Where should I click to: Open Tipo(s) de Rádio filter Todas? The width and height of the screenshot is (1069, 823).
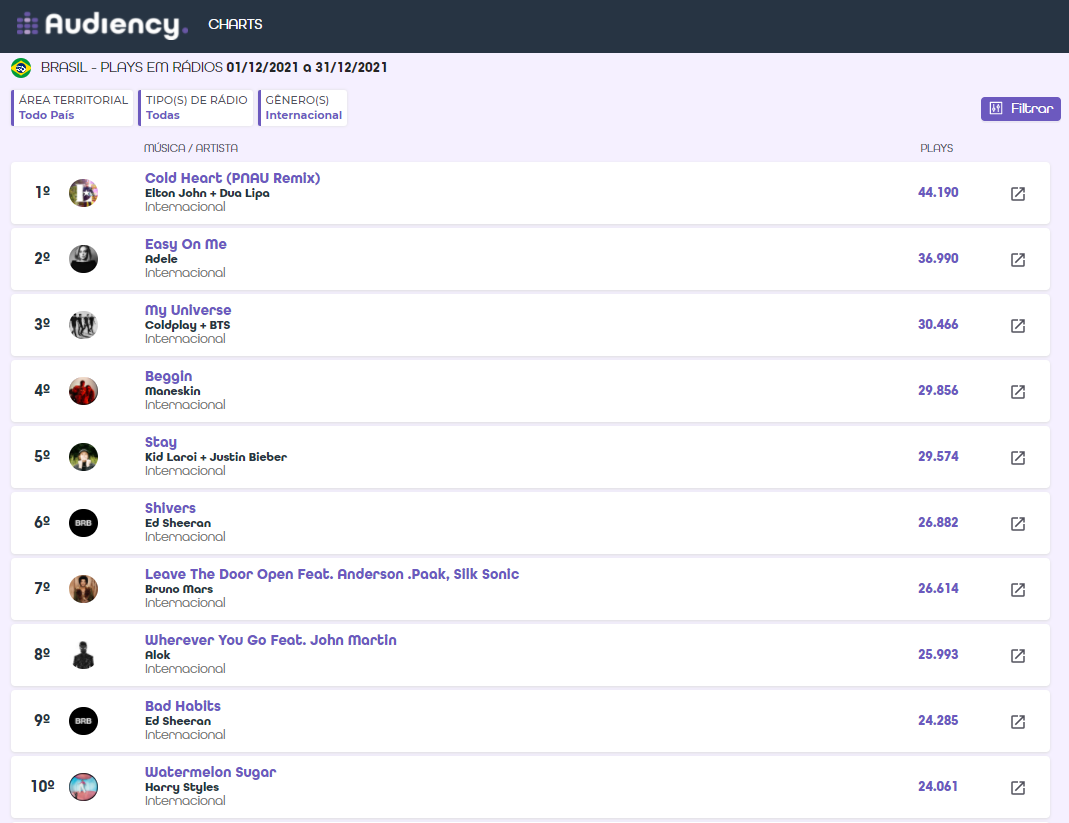tap(196, 108)
